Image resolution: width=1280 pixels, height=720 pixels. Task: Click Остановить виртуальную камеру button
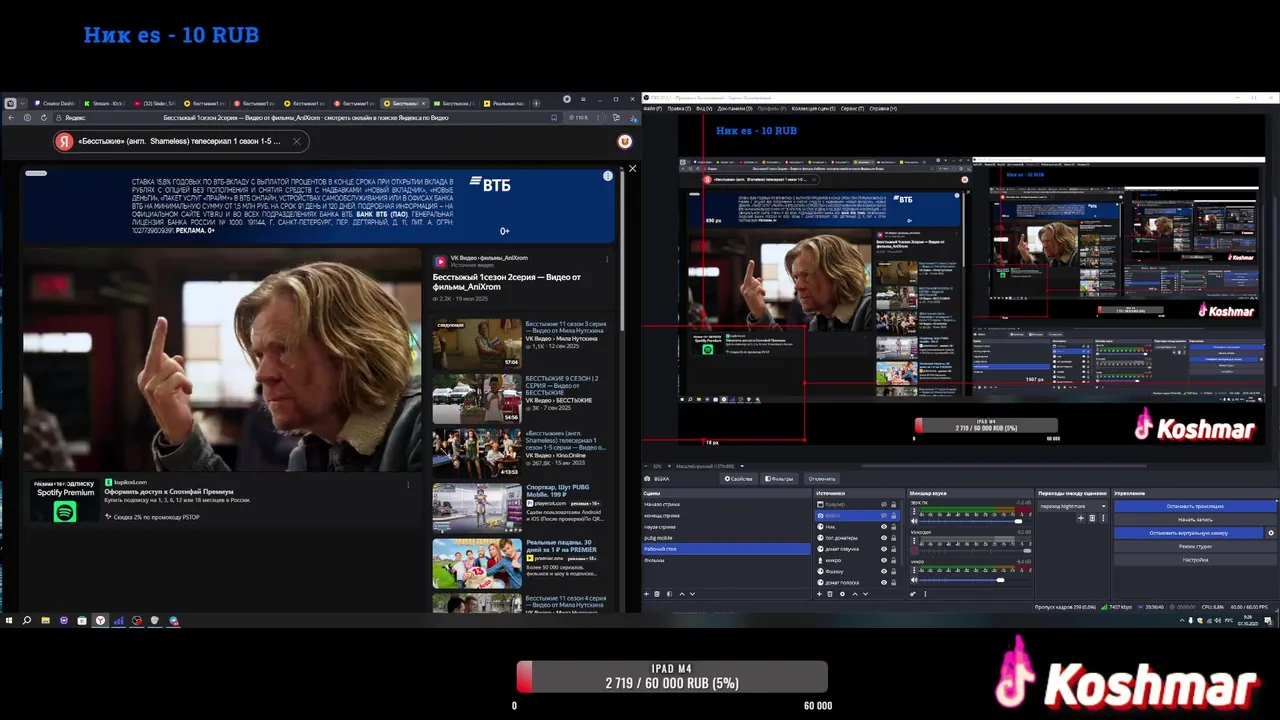(1188, 533)
